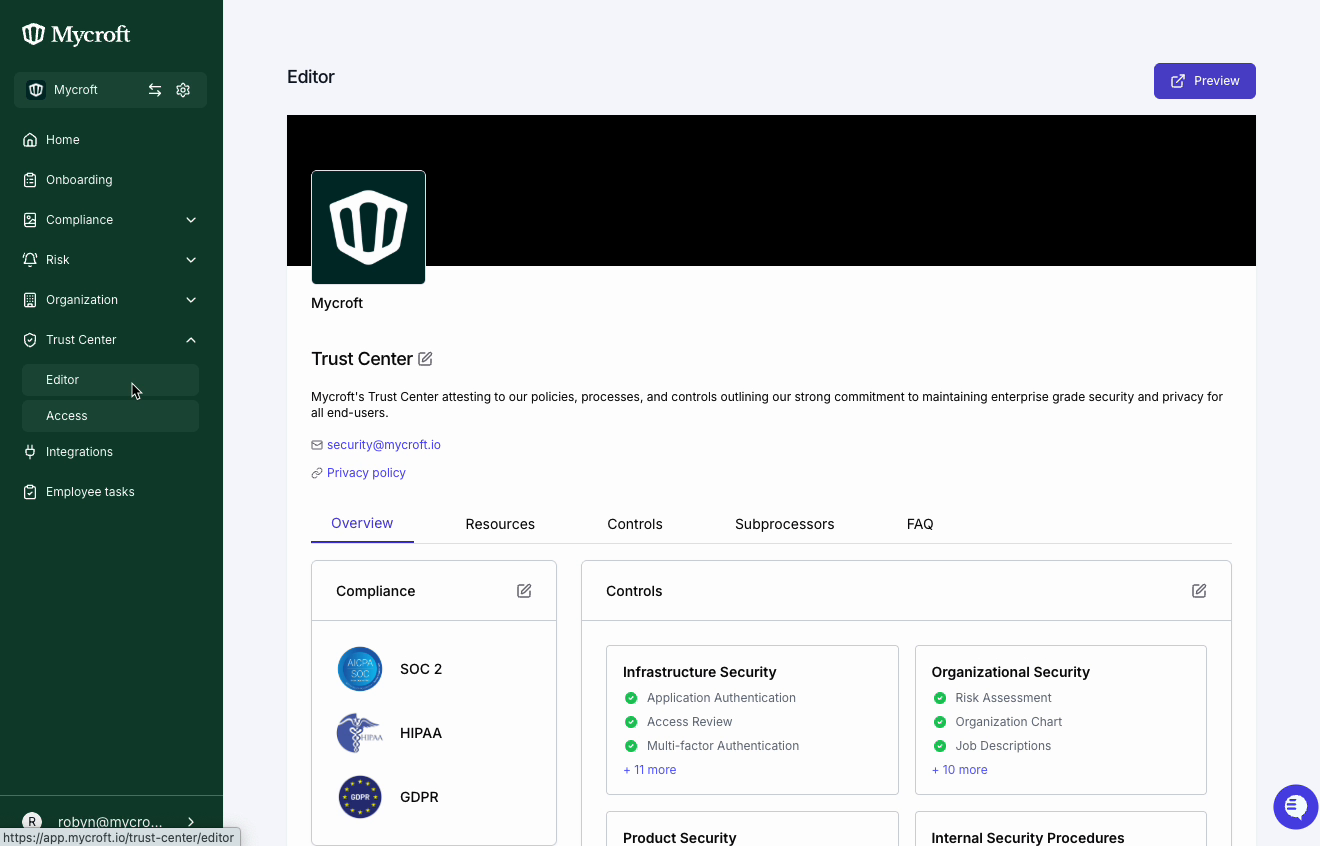Open settings via the gear icon
The height and width of the screenshot is (846, 1320).
(x=183, y=90)
